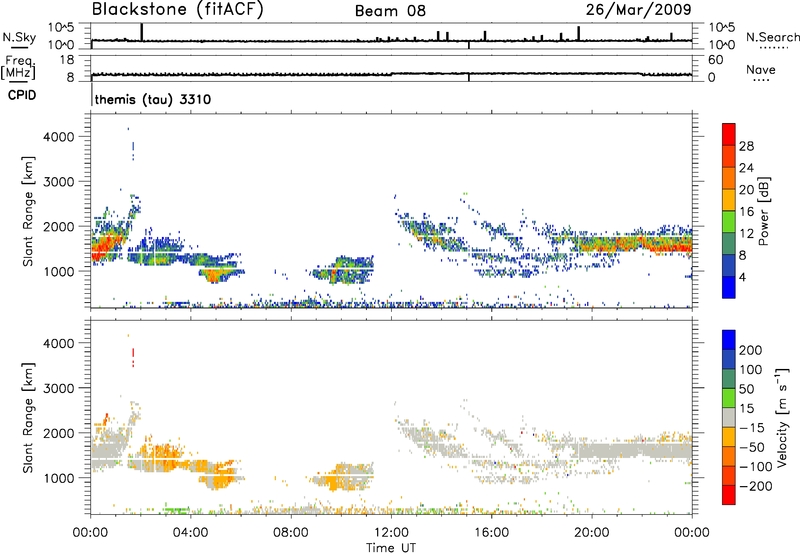Click the "28" label on power color bar
This screenshot has width=800, height=554.
click(746, 146)
